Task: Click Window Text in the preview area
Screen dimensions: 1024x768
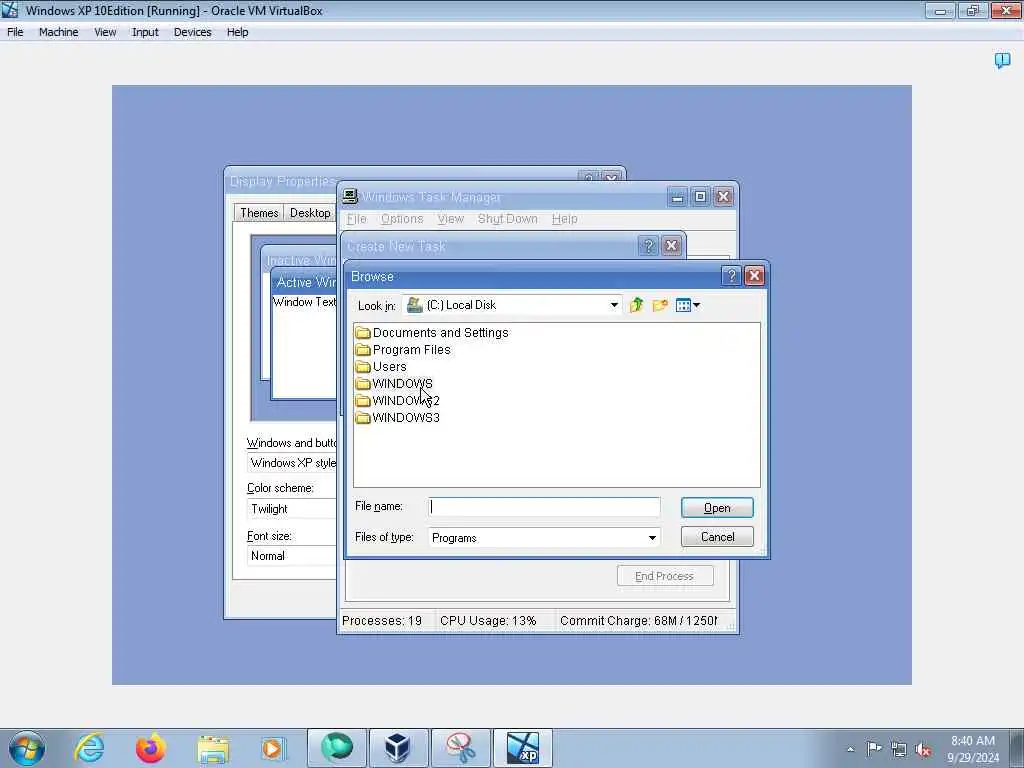Action: point(304,302)
